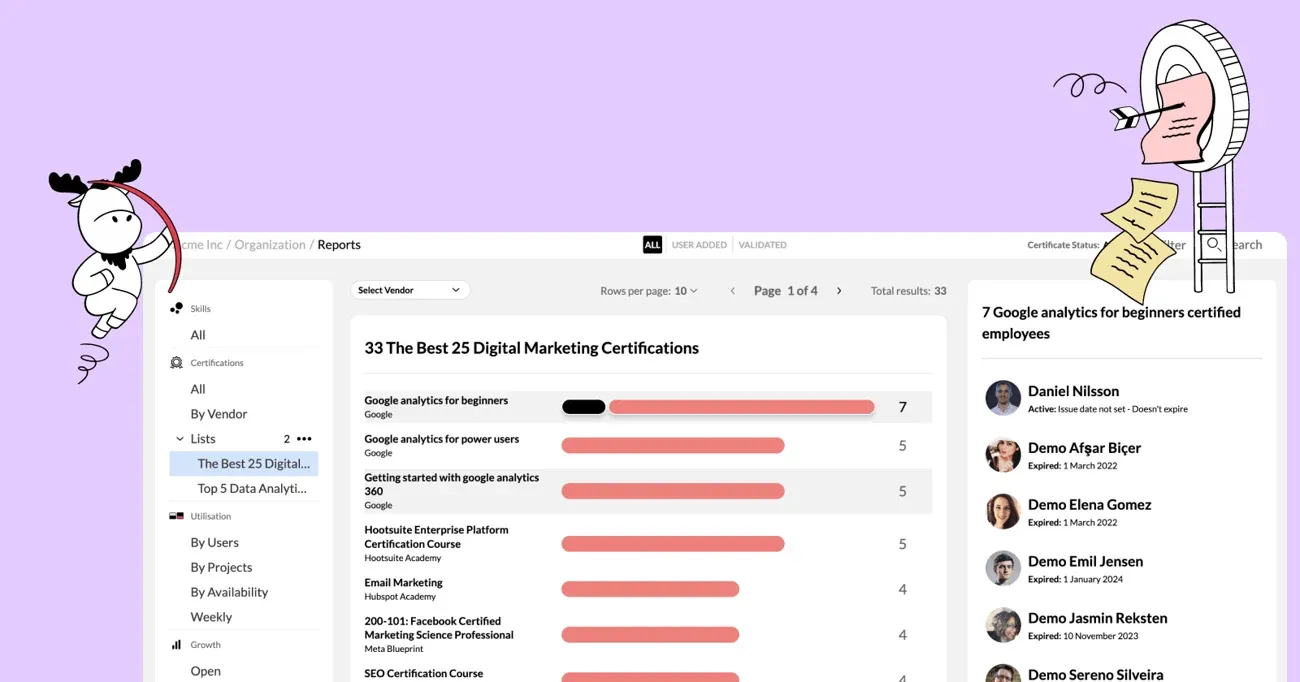This screenshot has height=682, width=1300.
Task: Open the Top 5 Data Analytics list
Action: [x=252, y=489]
